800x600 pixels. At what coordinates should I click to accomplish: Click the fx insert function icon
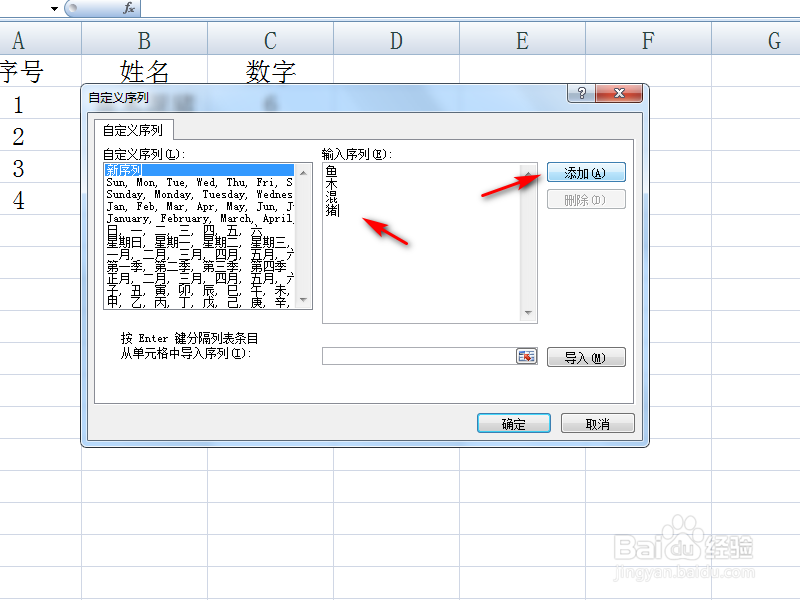click(x=129, y=8)
